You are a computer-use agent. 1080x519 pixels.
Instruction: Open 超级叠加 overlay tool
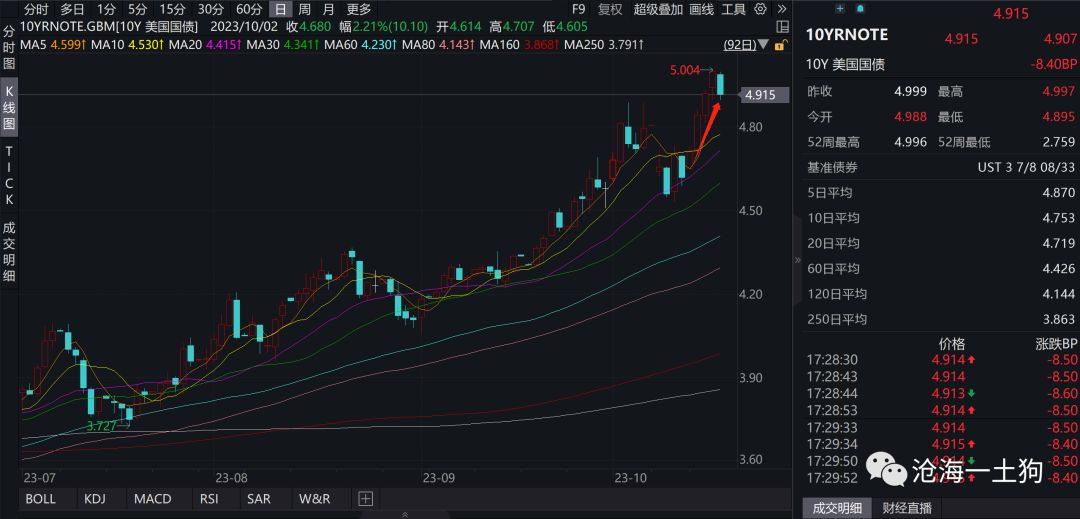tap(658, 9)
